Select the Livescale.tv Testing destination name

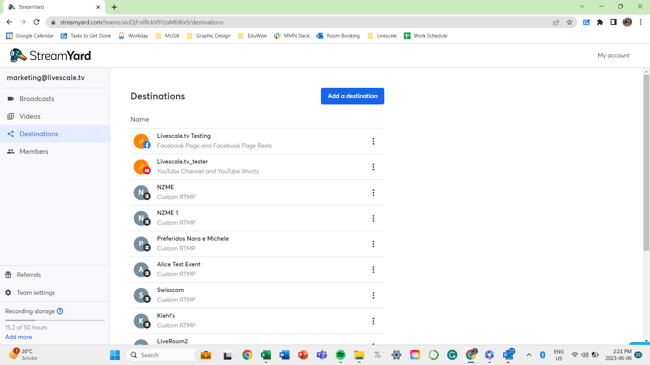tap(184, 136)
